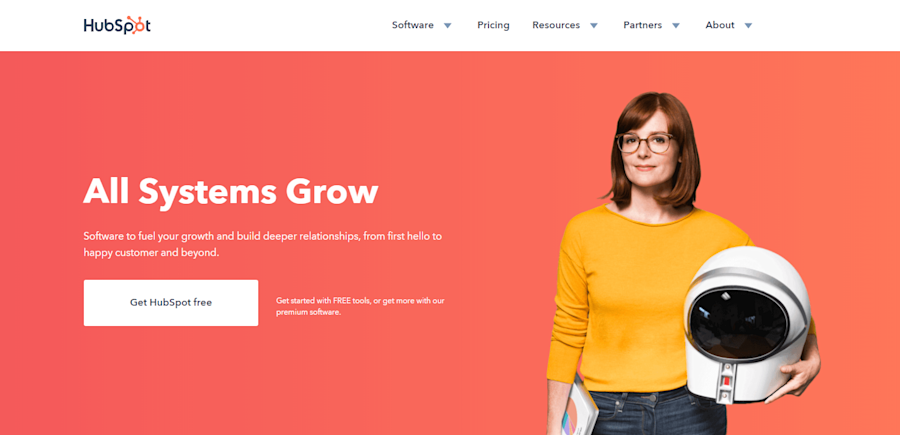Click the book under the woman's arm
This screenshot has width=900, height=435.
click(x=579, y=409)
